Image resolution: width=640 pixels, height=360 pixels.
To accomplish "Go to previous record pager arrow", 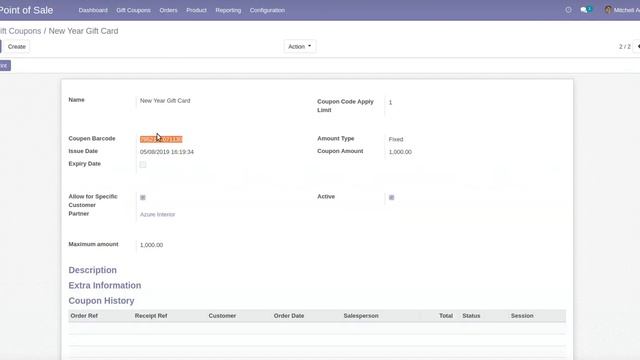I will pos(638,47).
